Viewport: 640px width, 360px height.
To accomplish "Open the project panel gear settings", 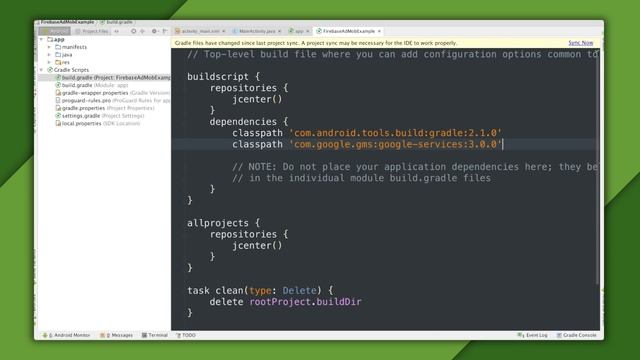I will 154,31.
